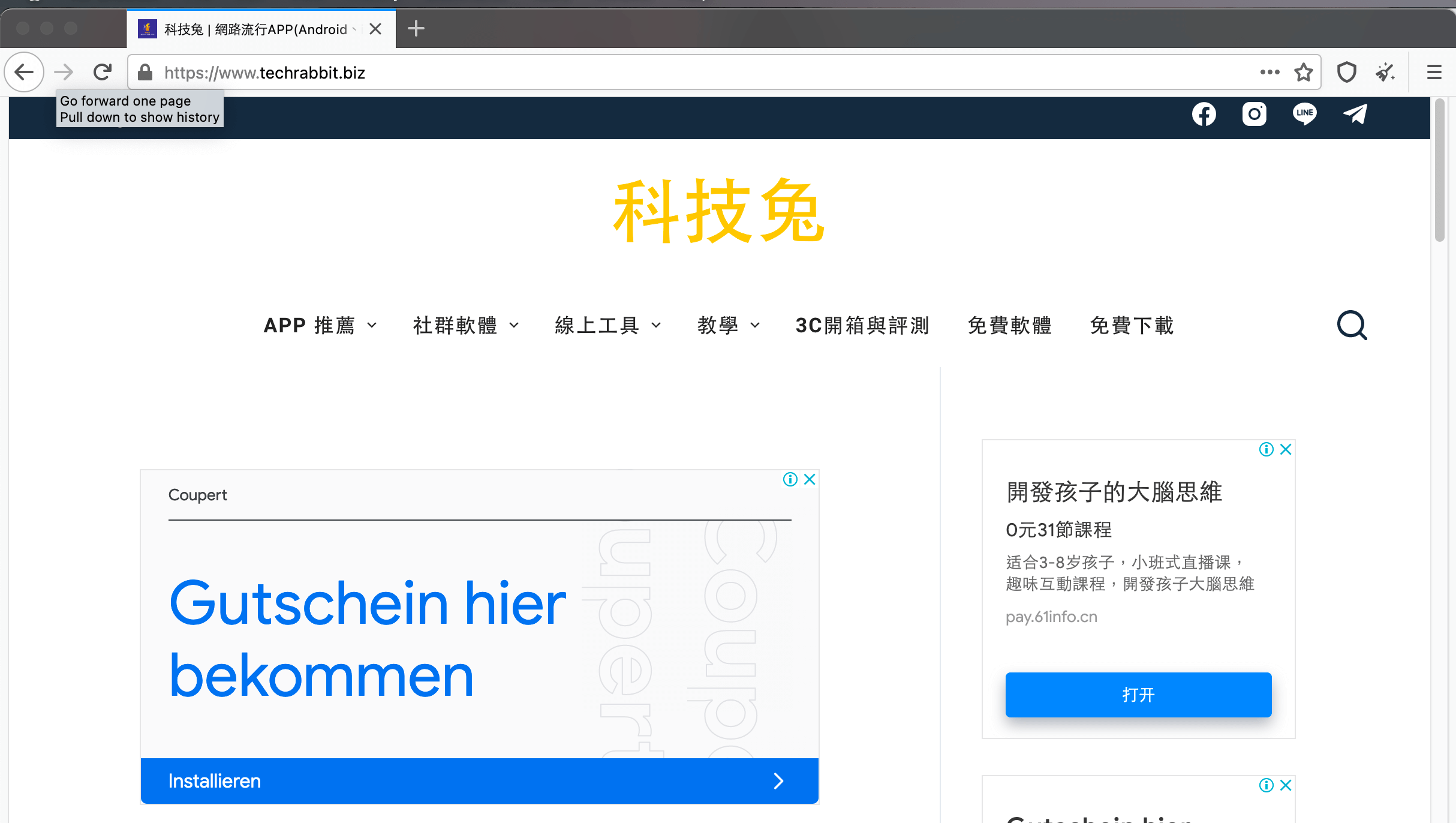Click 開發孩子的大腦思維 ad heading
Screen dimensions: 1456x823
[x=1114, y=492]
